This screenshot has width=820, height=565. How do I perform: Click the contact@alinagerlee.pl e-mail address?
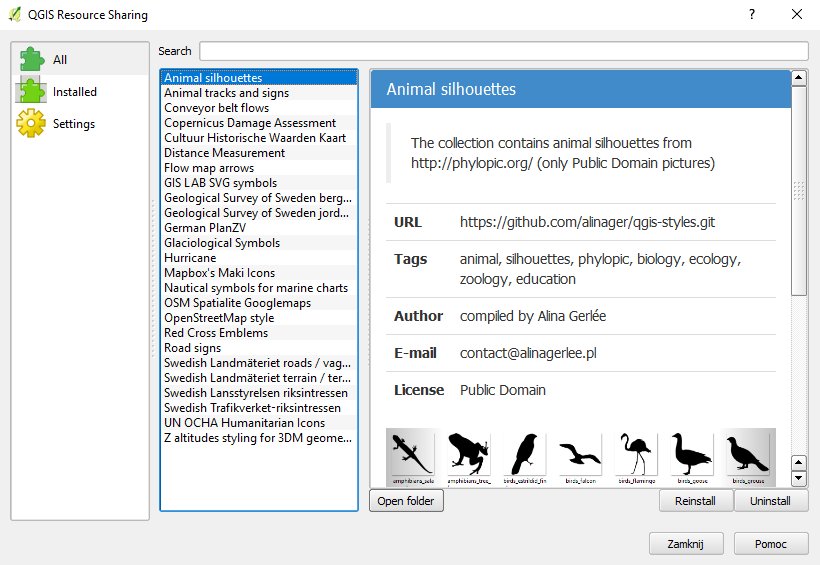[528, 353]
